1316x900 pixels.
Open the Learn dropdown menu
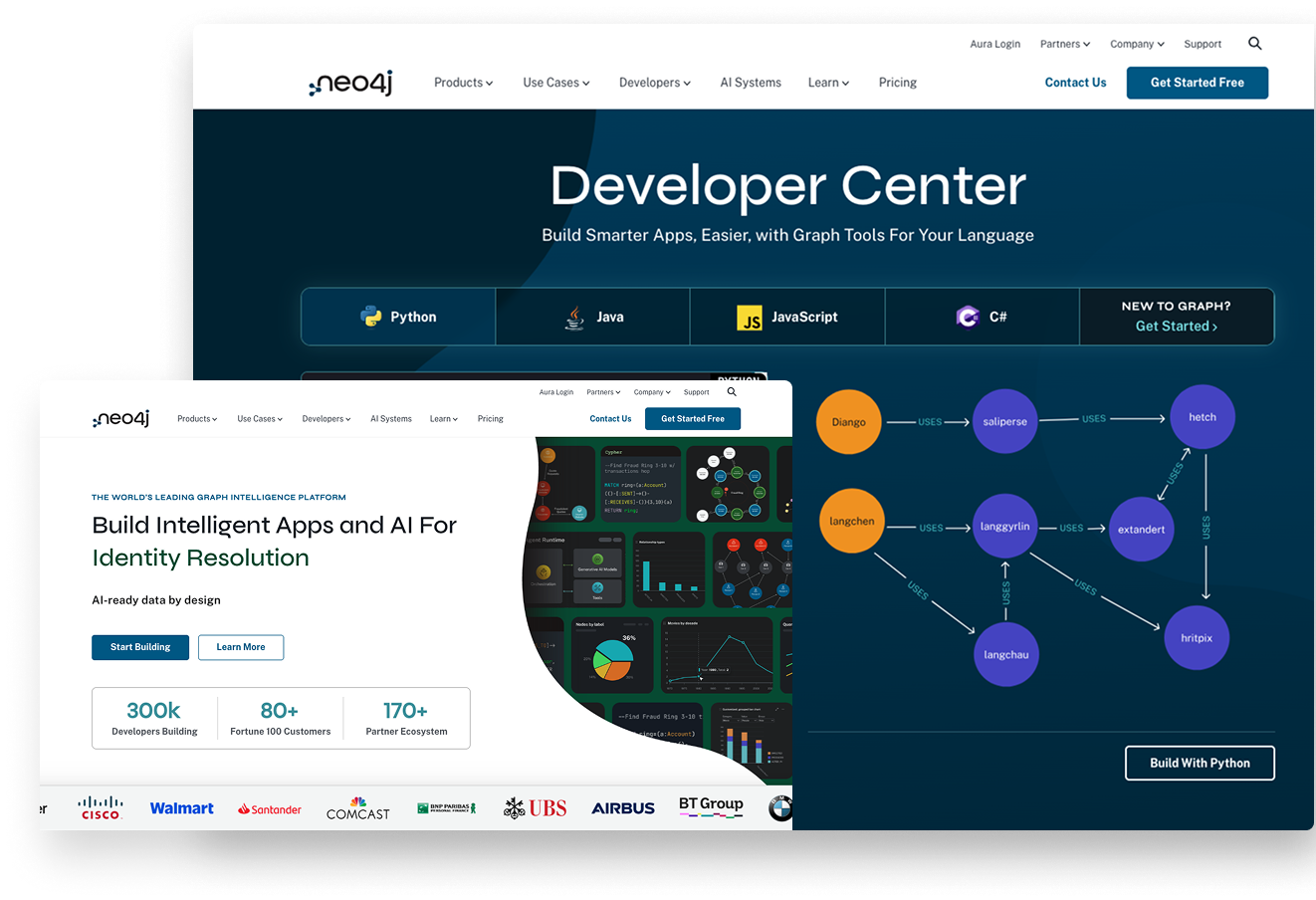(x=828, y=83)
